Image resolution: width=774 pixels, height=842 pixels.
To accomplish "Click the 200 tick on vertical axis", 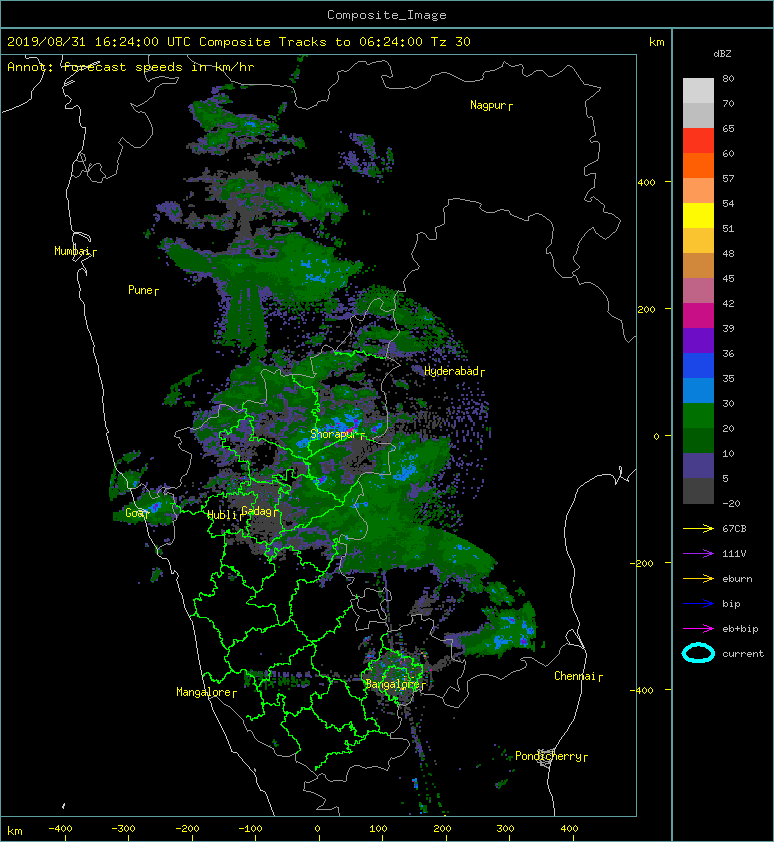I will click(647, 310).
